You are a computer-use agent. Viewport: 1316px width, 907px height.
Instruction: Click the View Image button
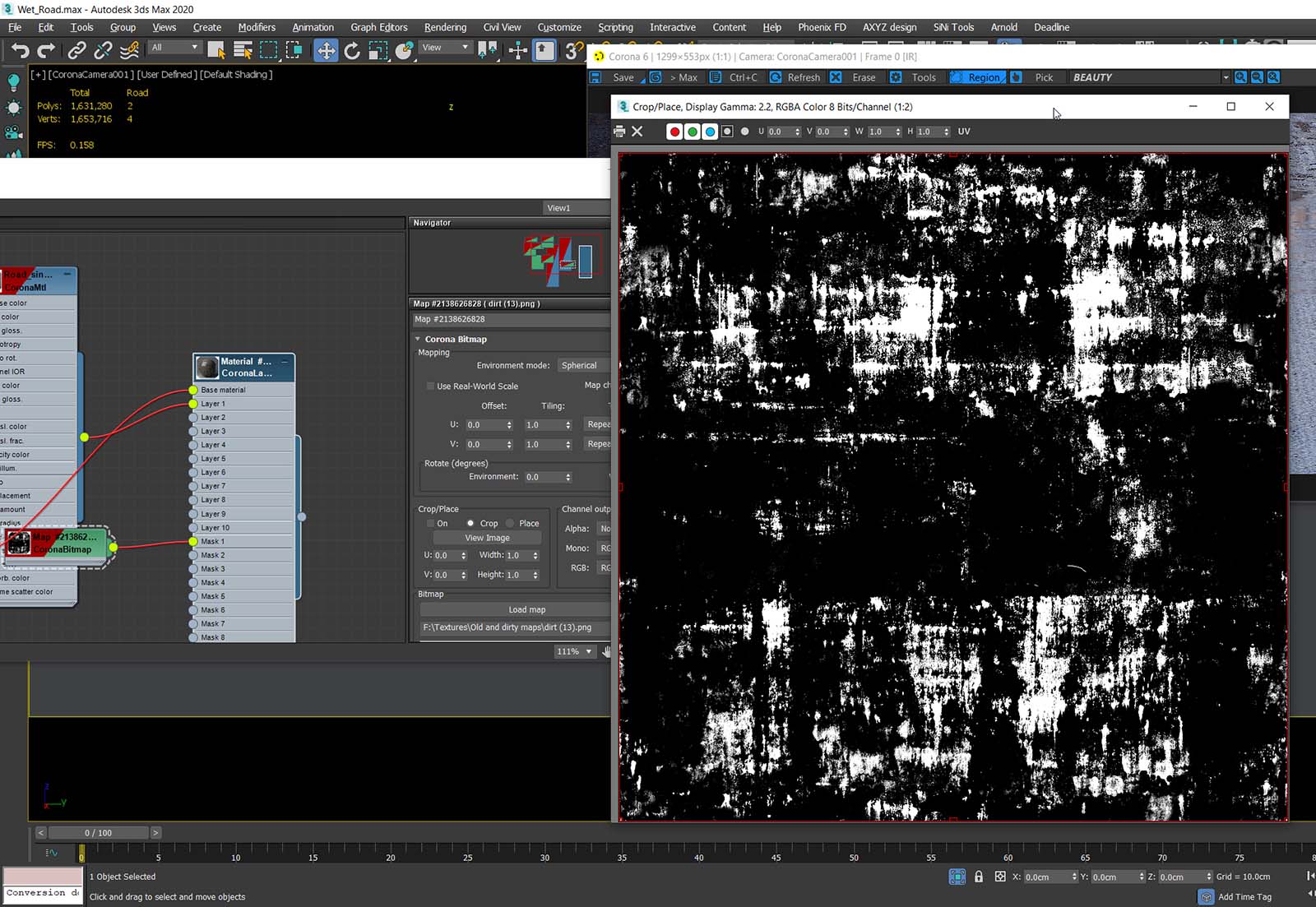[x=487, y=539]
